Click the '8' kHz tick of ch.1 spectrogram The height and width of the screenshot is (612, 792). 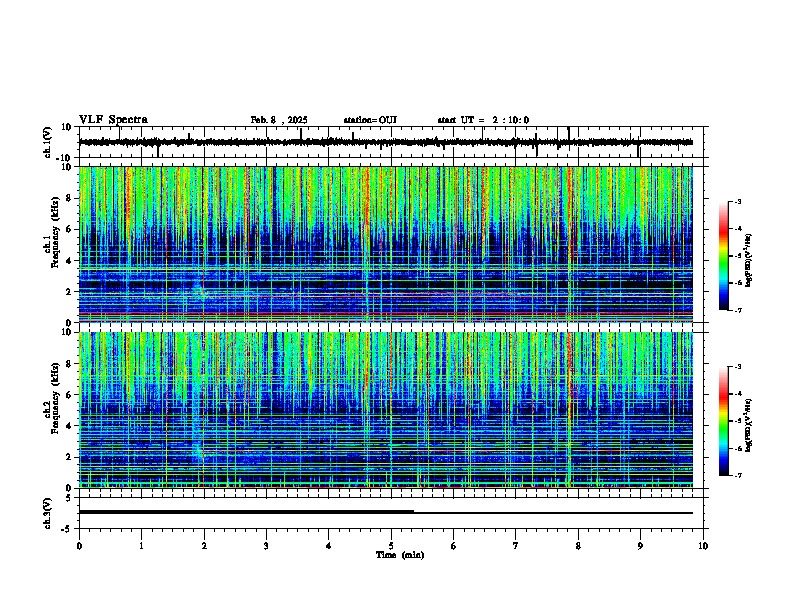(69, 198)
